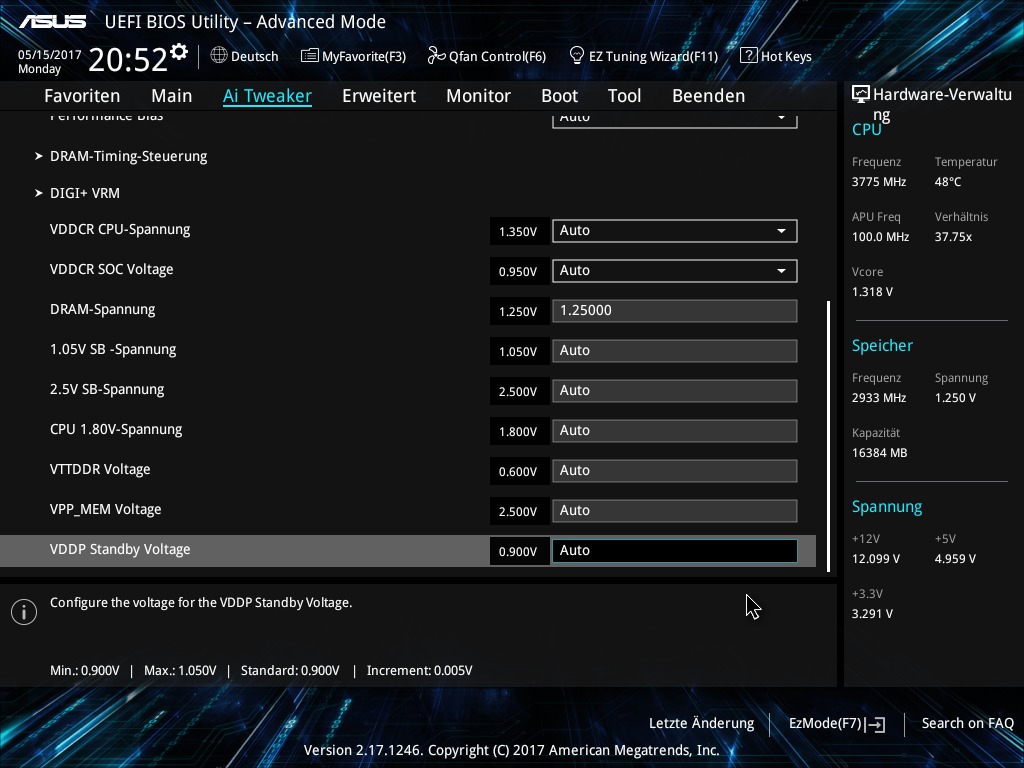Viewport: 1024px width, 768px height.
Task: Select the VTTDDR Voltage label
Action: (x=100, y=470)
